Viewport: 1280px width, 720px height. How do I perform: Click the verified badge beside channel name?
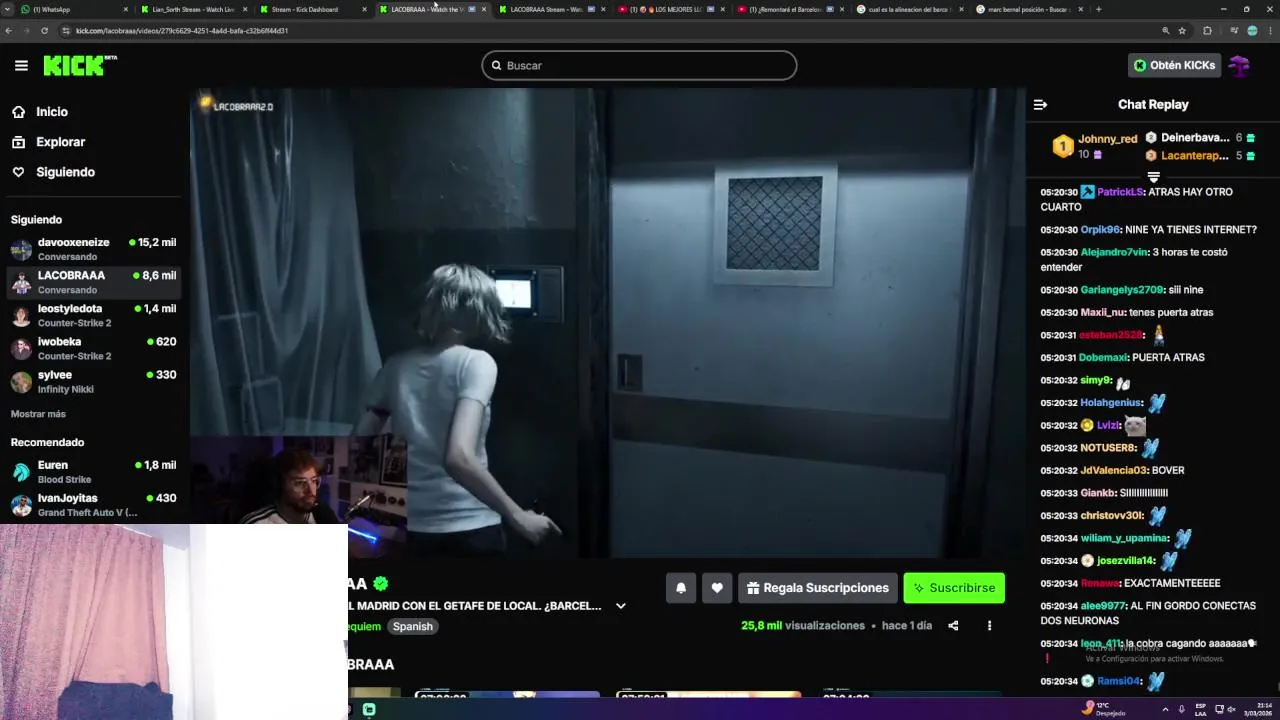click(380, 583)
